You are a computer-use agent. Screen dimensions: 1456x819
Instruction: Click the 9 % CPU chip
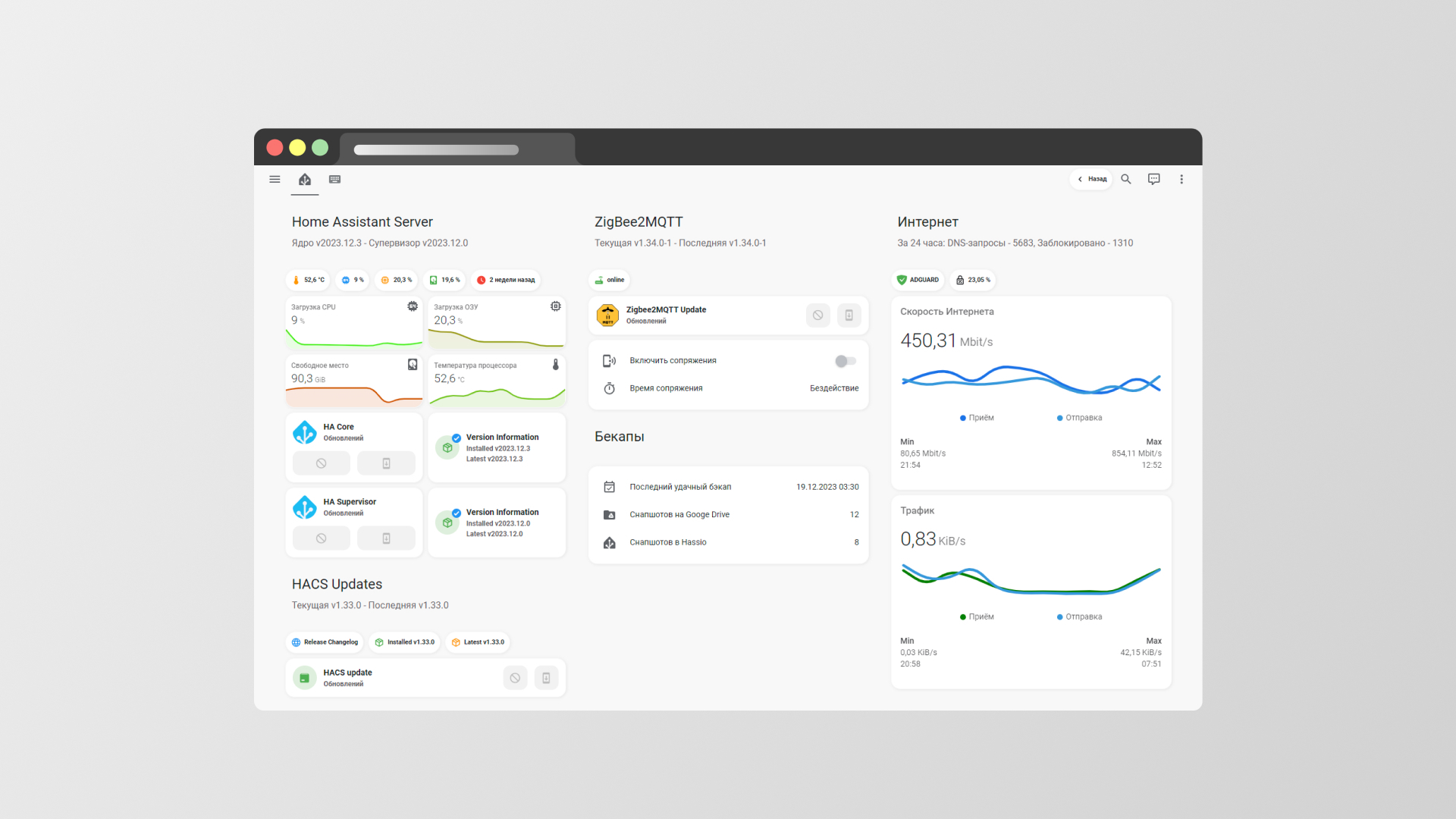(353, 280)
